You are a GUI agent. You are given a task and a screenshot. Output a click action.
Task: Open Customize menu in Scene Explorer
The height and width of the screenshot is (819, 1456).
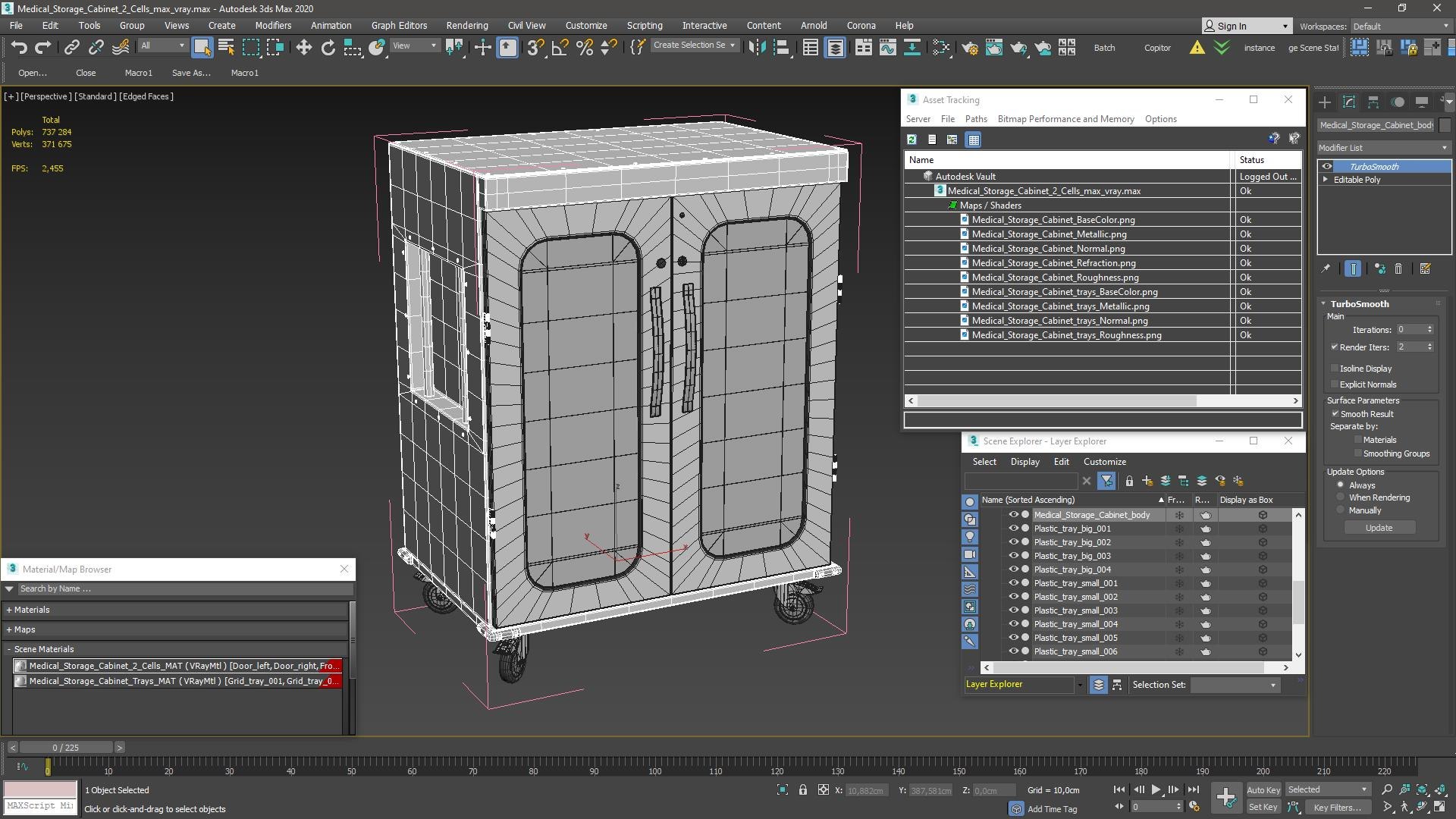point(1104,462)
